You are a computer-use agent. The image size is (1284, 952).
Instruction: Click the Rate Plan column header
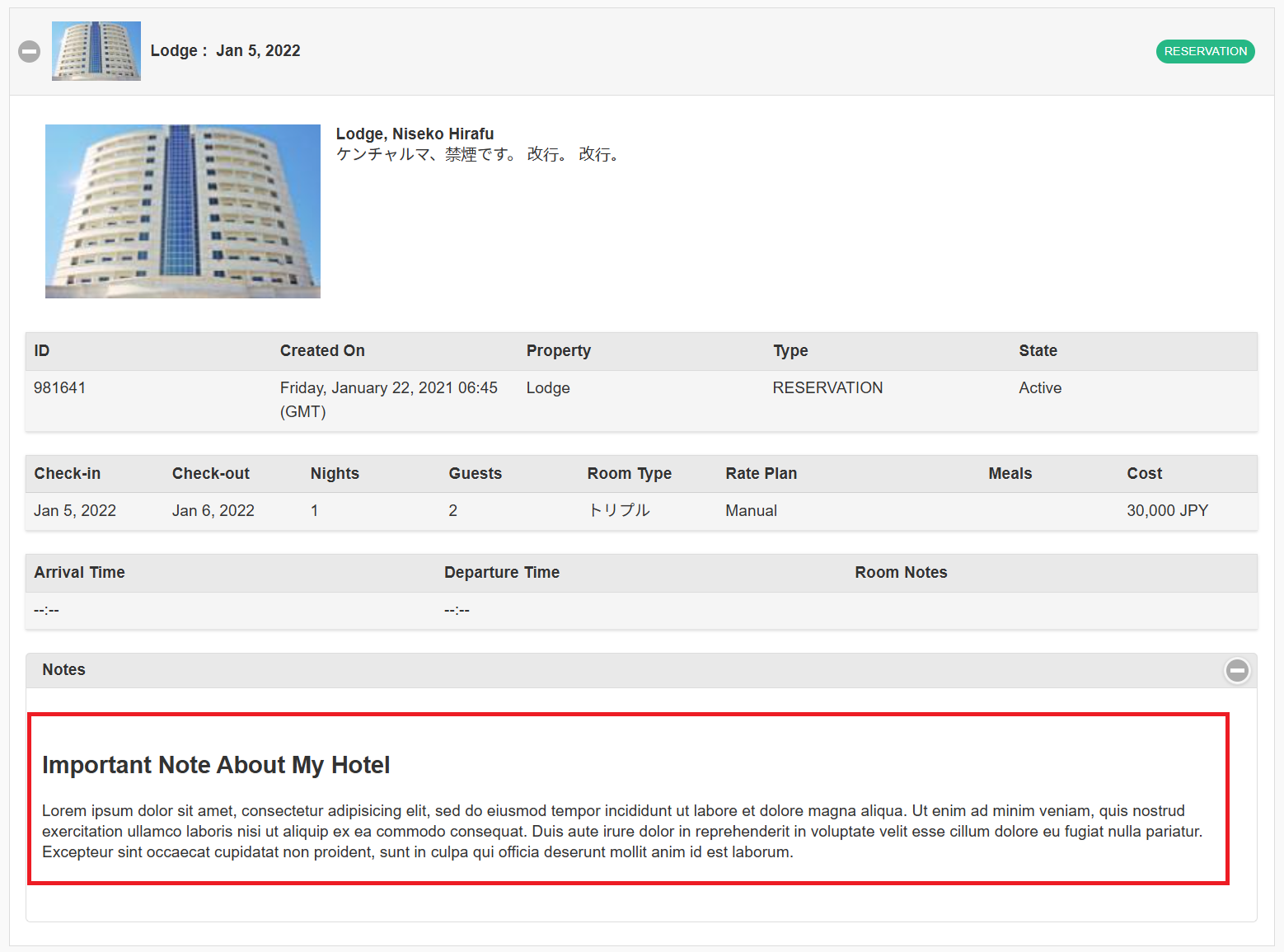click(761, 474)
